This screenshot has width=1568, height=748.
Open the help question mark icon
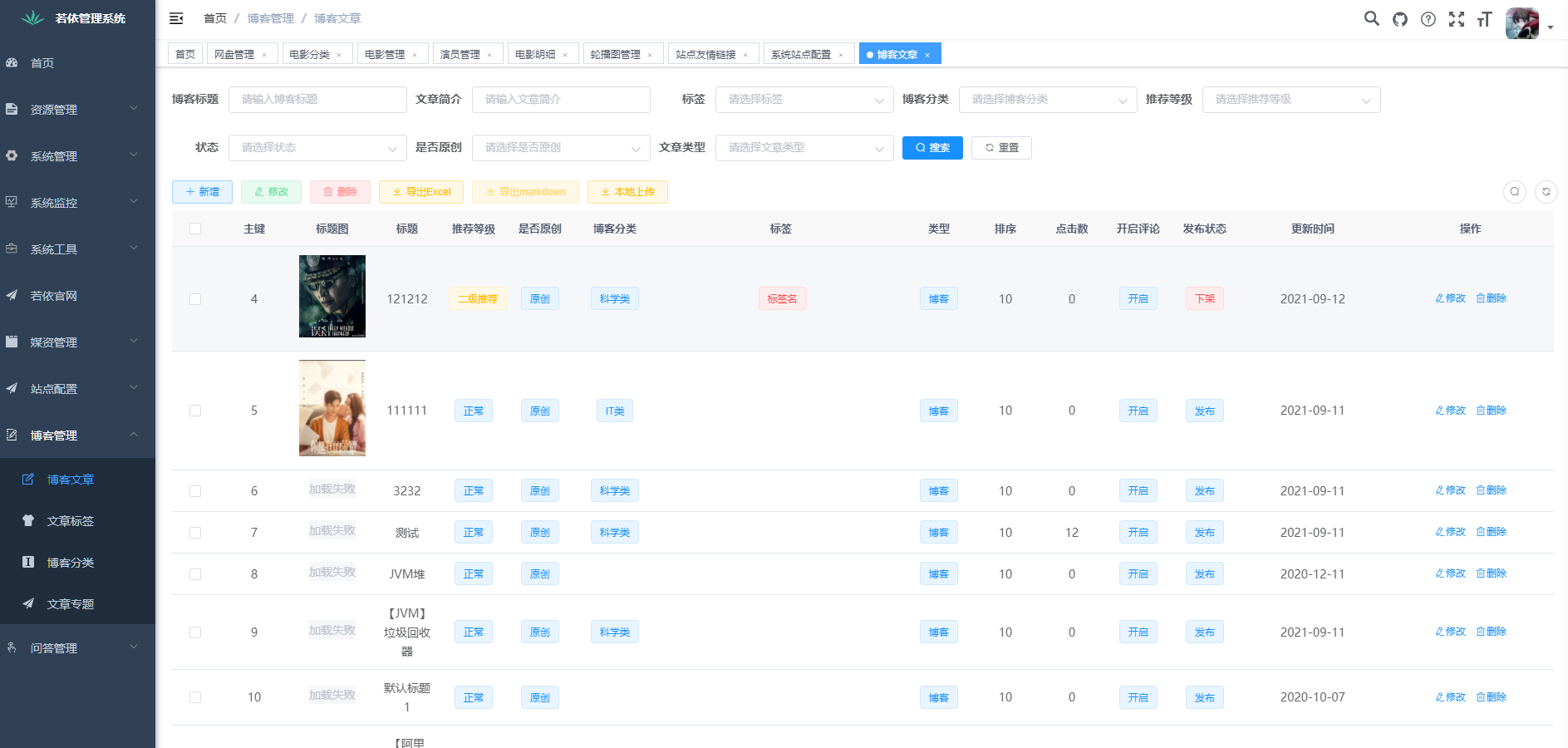click(x=1428, y=18)
